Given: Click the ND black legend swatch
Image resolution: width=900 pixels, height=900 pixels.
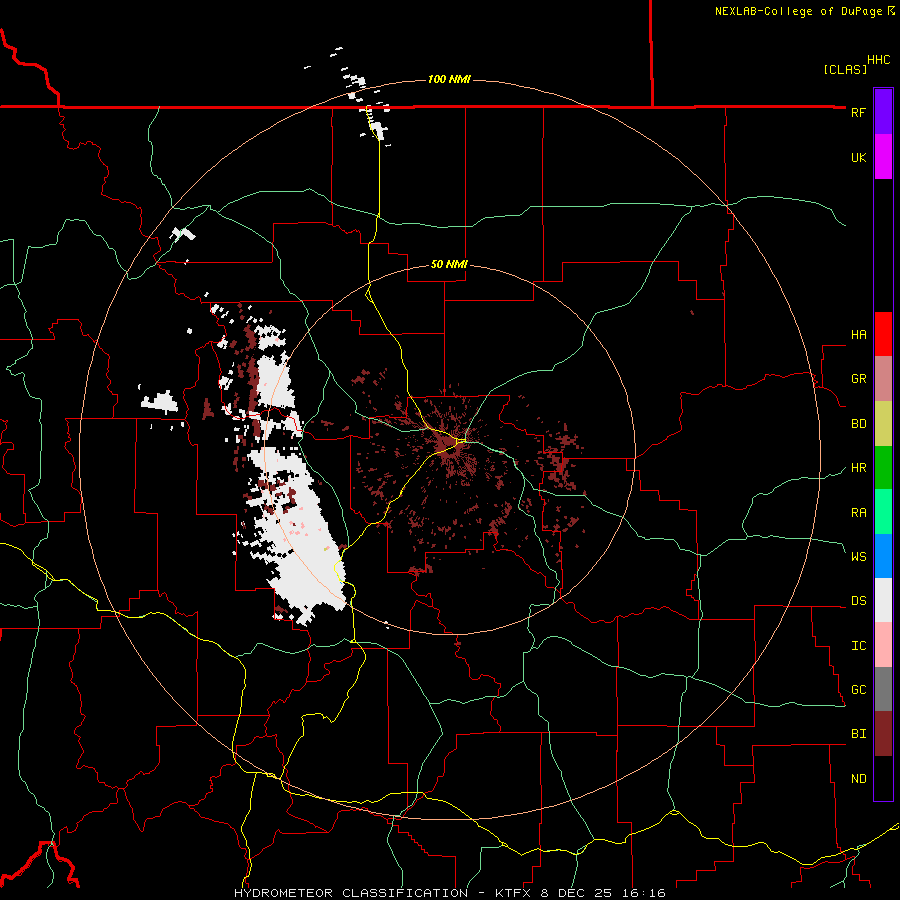Looking at the screenshot, I should point(883,778).
